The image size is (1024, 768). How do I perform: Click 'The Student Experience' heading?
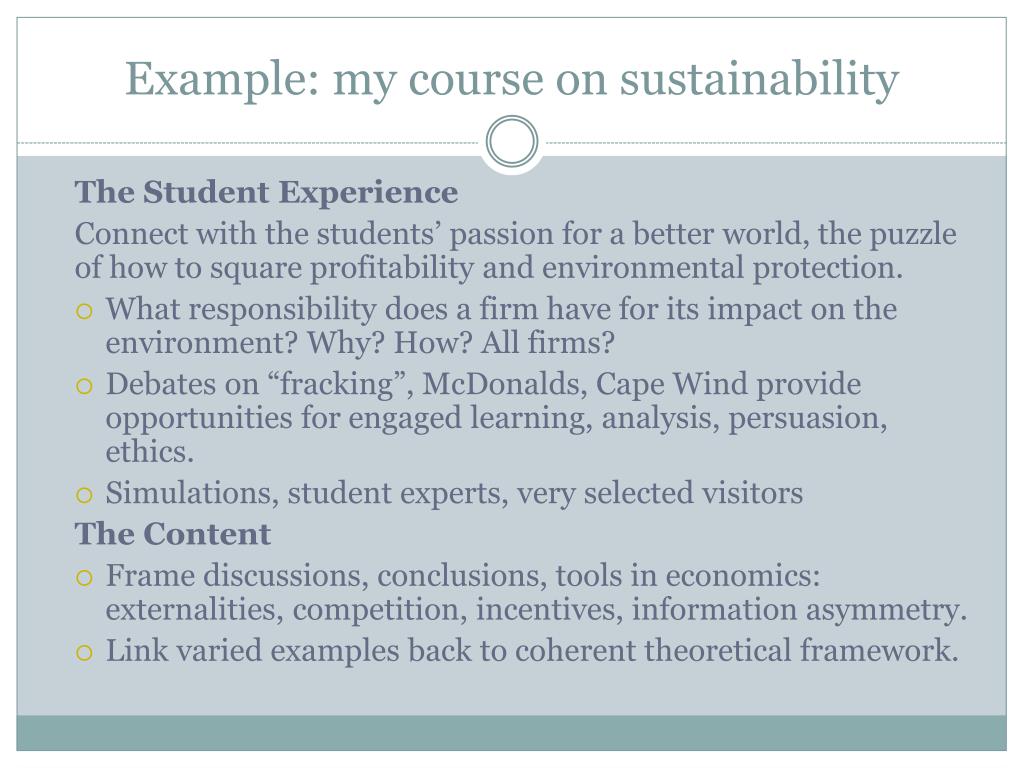[x=266, y=193]
